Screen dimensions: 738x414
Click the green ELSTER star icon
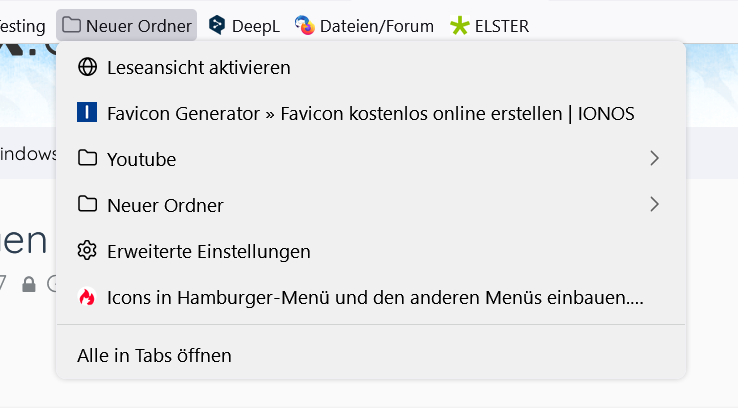pyautogui.click(x=459, y=26)
